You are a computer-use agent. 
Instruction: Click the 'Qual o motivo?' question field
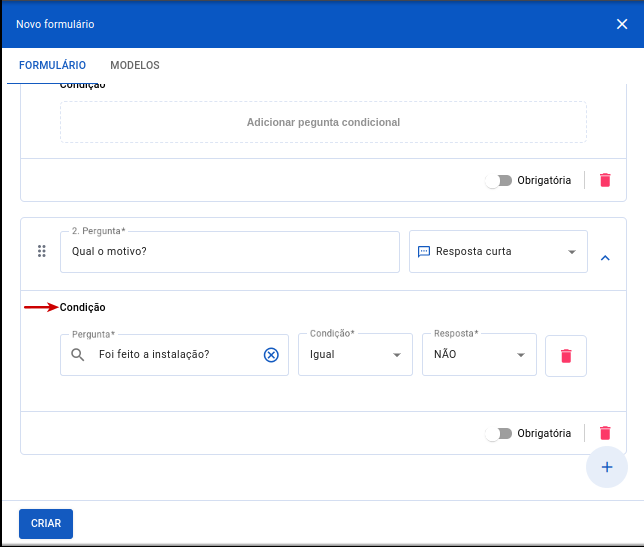point(230,252)
